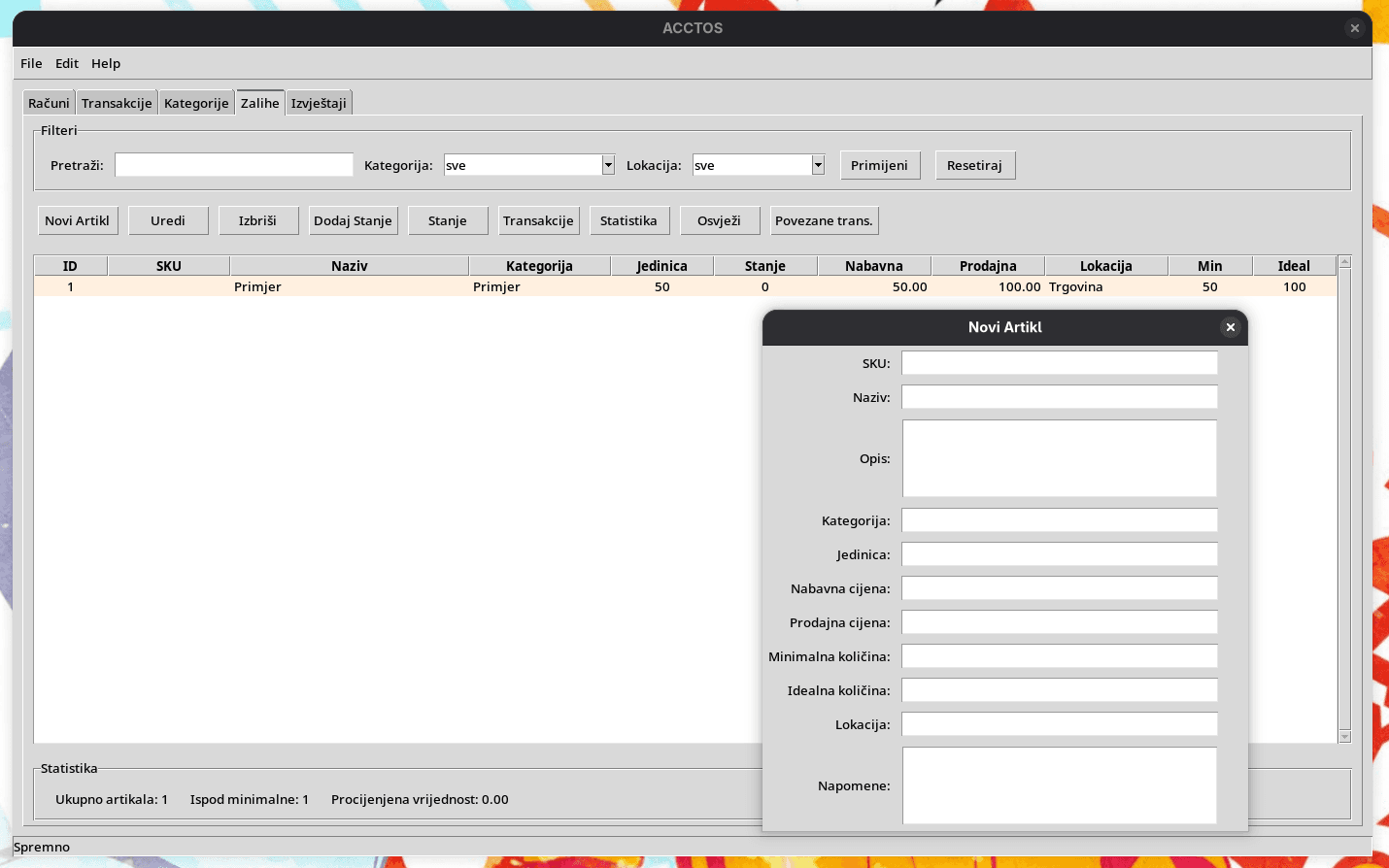The height and width of the screenshot is (868, 1389).
Task: Focus the Pretraži search box
Action: [233, 165]
